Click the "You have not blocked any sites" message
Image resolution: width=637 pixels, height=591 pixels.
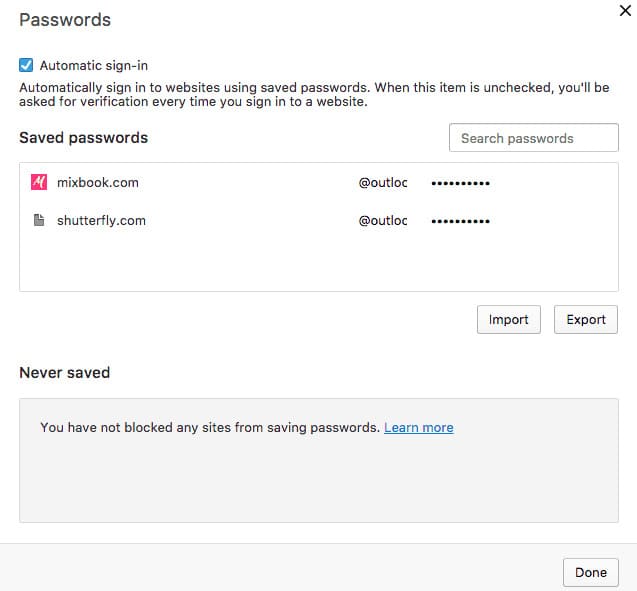[x=210, y=427]
